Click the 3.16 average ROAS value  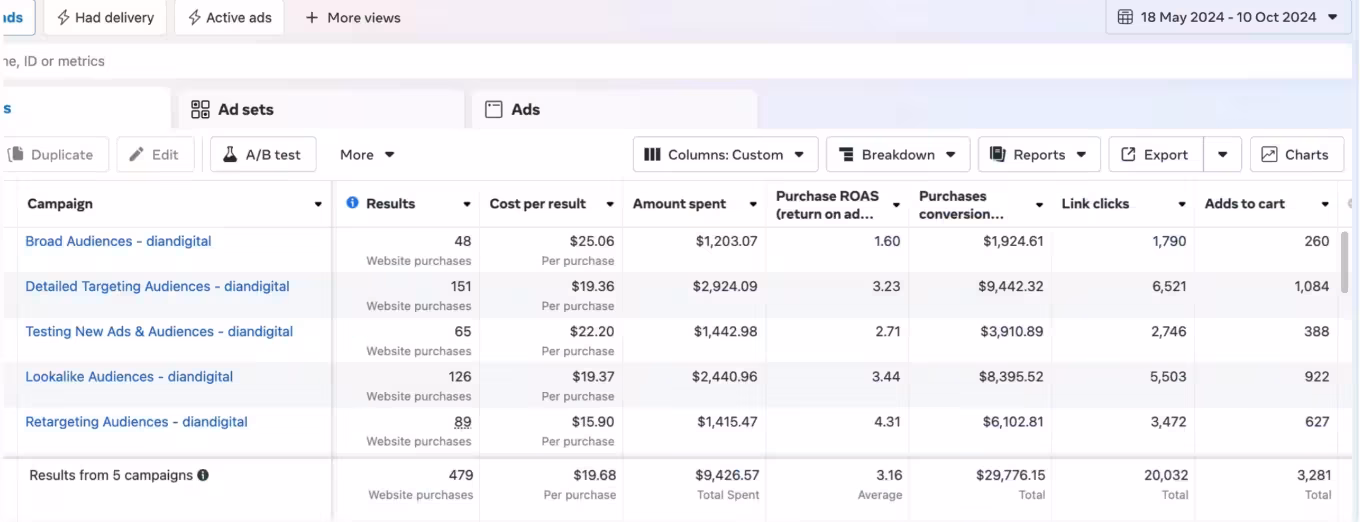click(888, 475)
